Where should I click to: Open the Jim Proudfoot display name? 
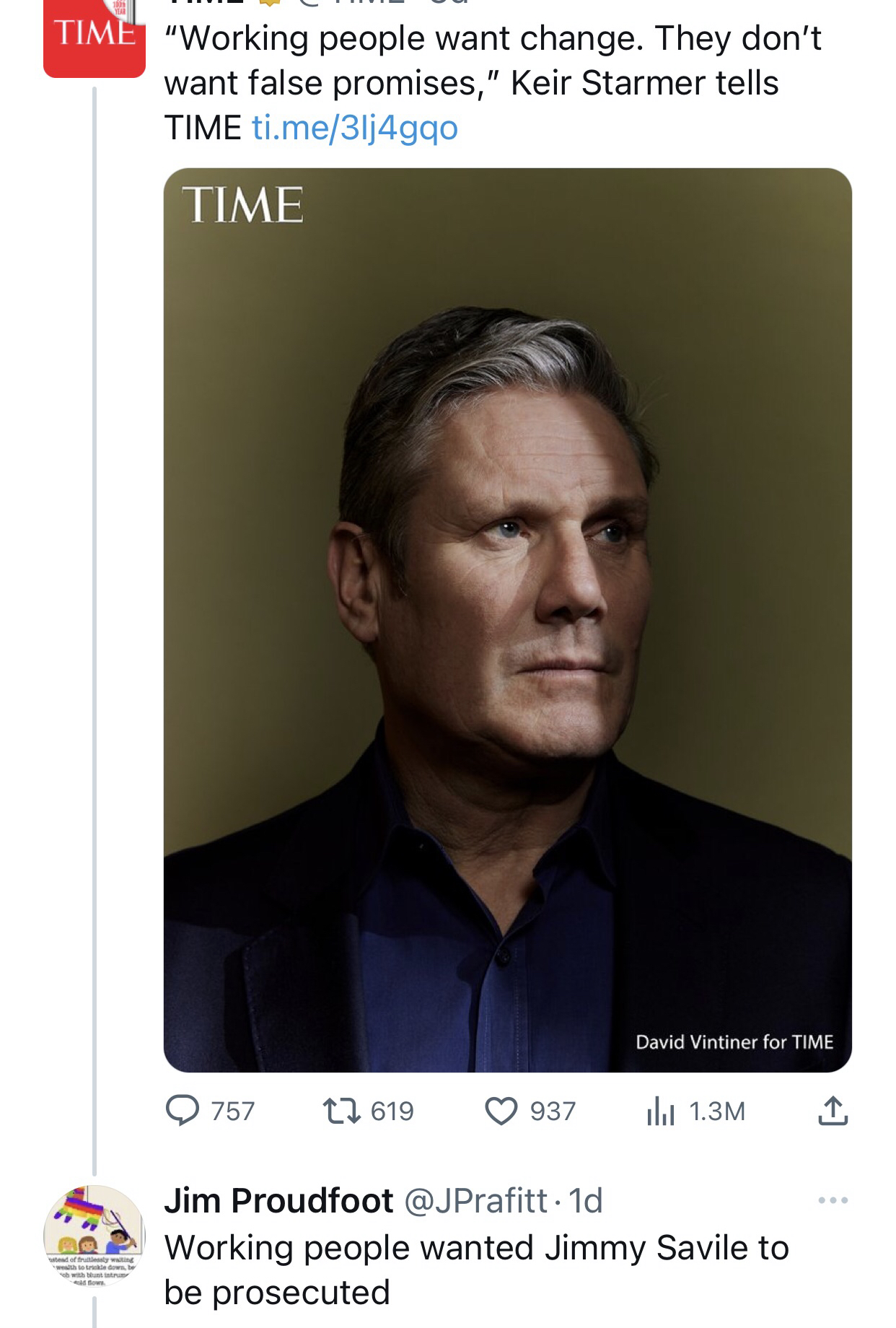point(278,1201)
